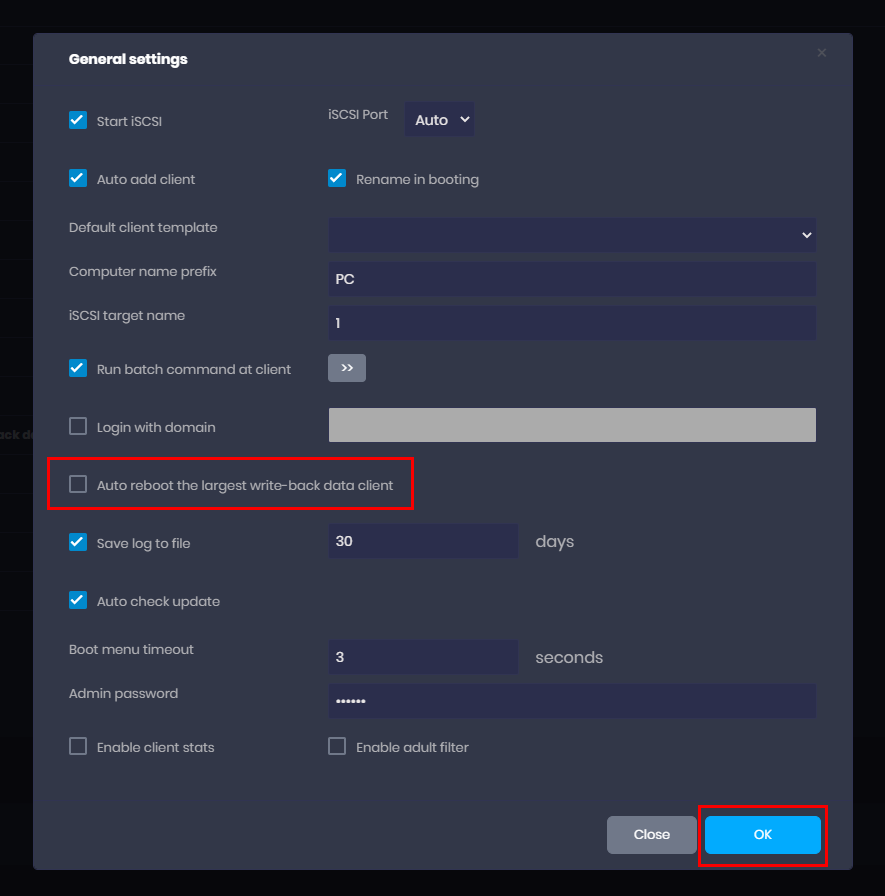885x896 pixels.
Task: Select the Admin password field
Action: point(572,701)
